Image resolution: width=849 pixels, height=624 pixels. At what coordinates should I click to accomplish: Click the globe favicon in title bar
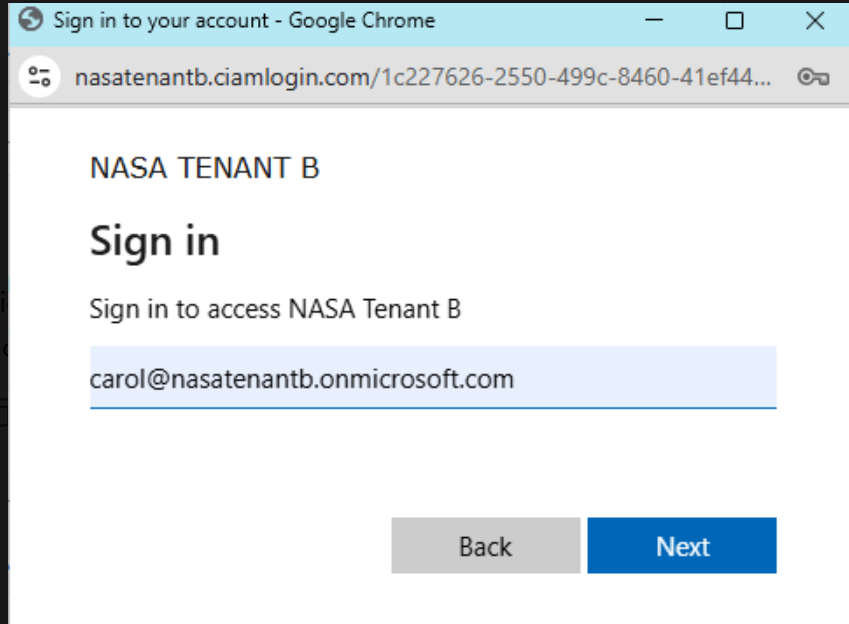(x=30, y=20)
